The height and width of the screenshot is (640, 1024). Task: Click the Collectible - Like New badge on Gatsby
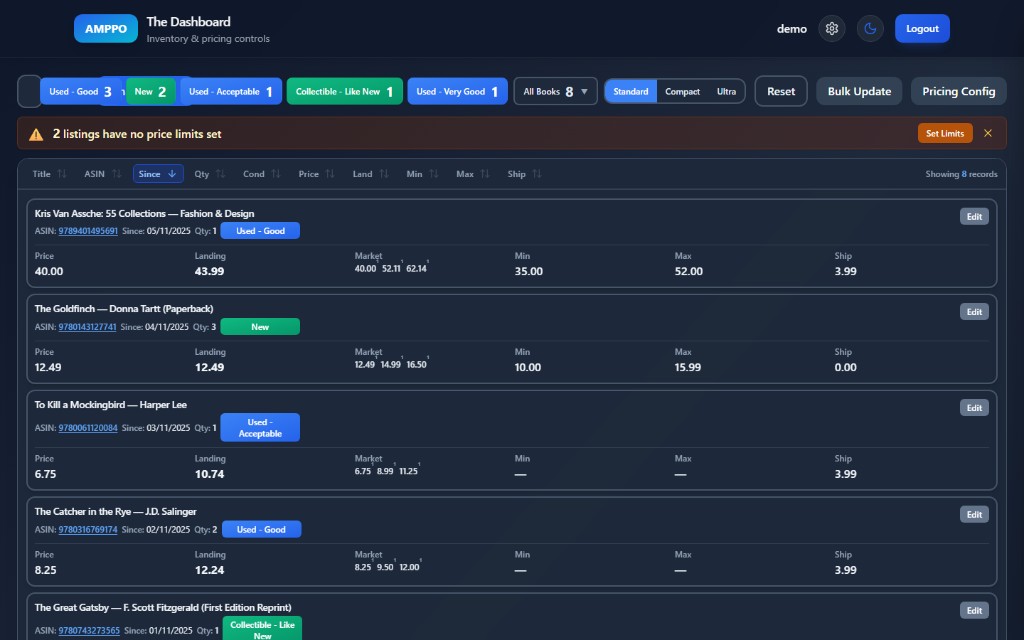click(262, 629)
